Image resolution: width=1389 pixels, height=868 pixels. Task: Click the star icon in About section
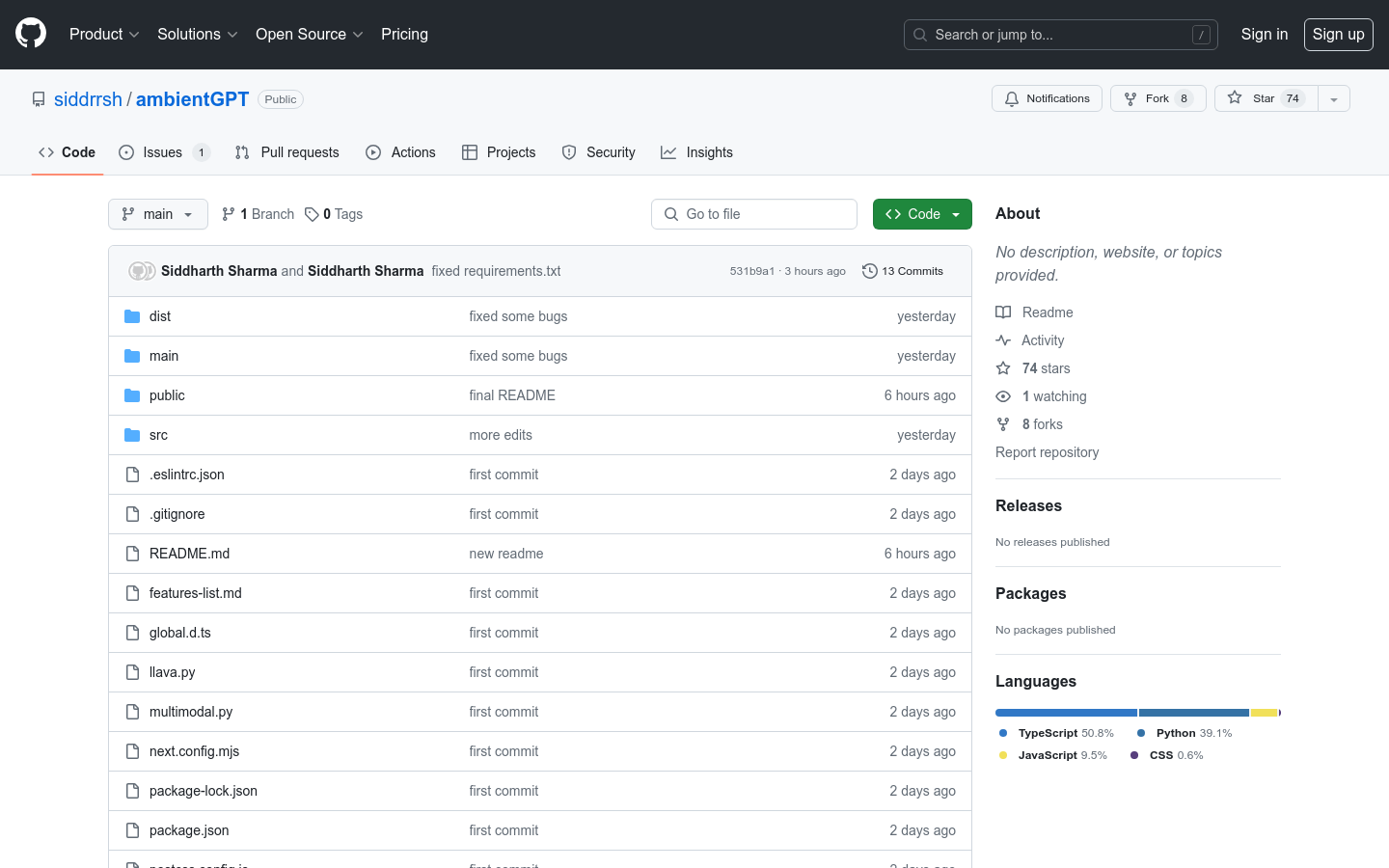pos(1003,368)
